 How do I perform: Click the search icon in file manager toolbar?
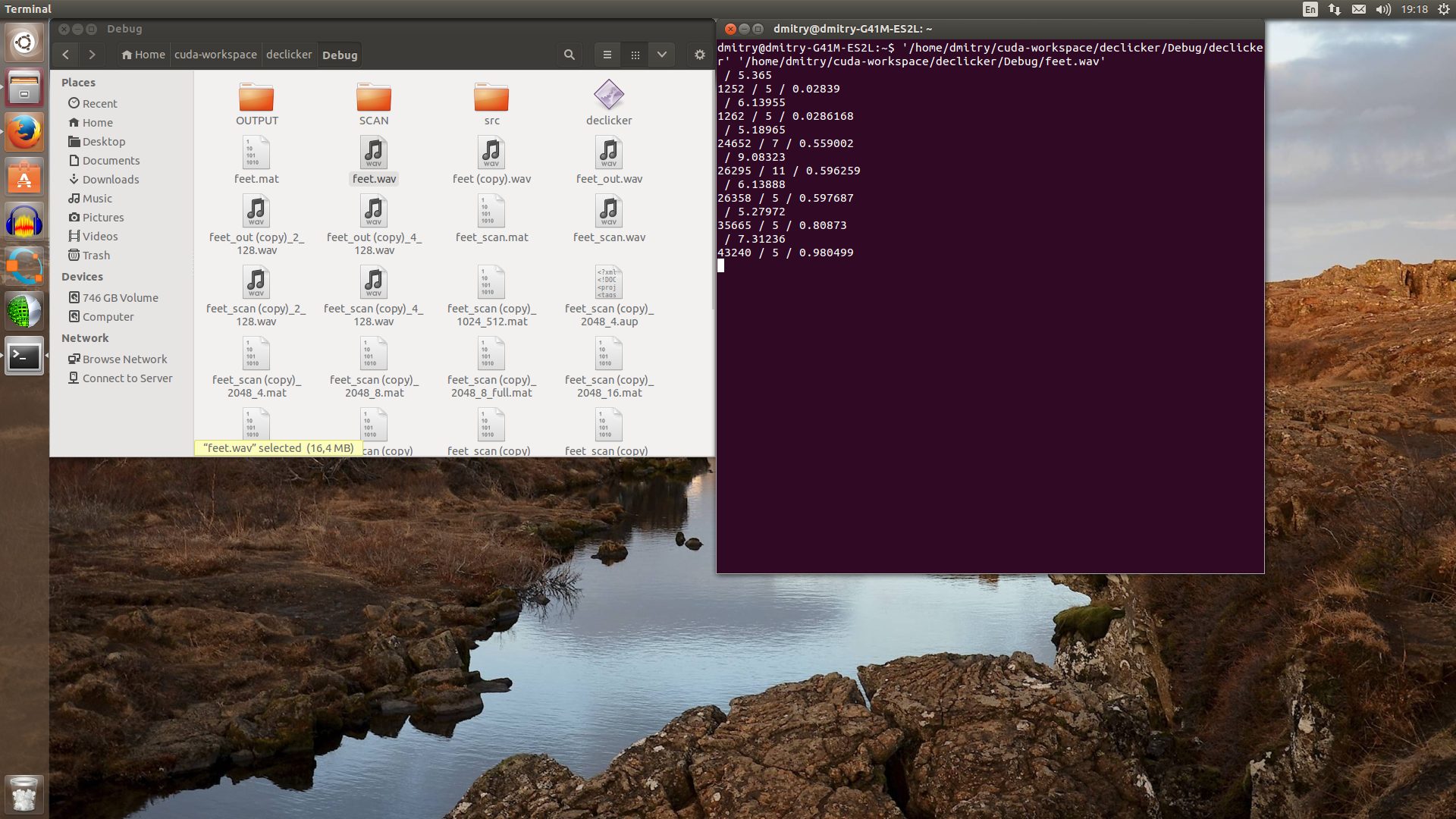click(x=569, y=55)
